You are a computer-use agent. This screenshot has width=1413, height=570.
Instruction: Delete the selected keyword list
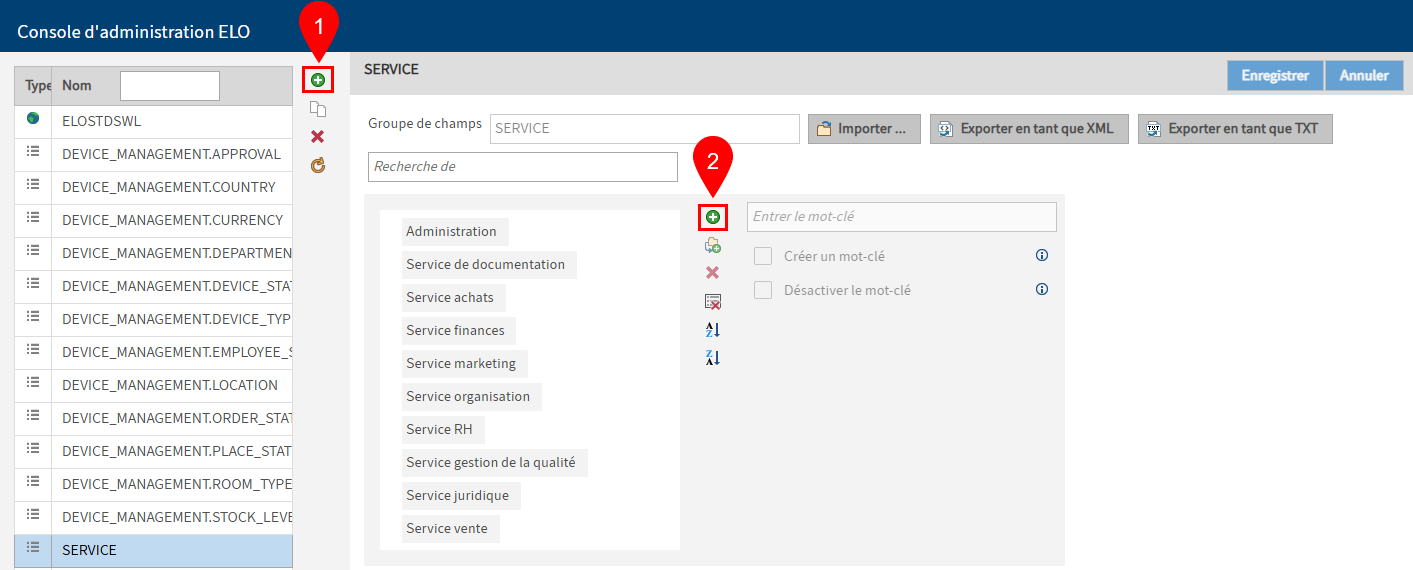pos(318,137)
